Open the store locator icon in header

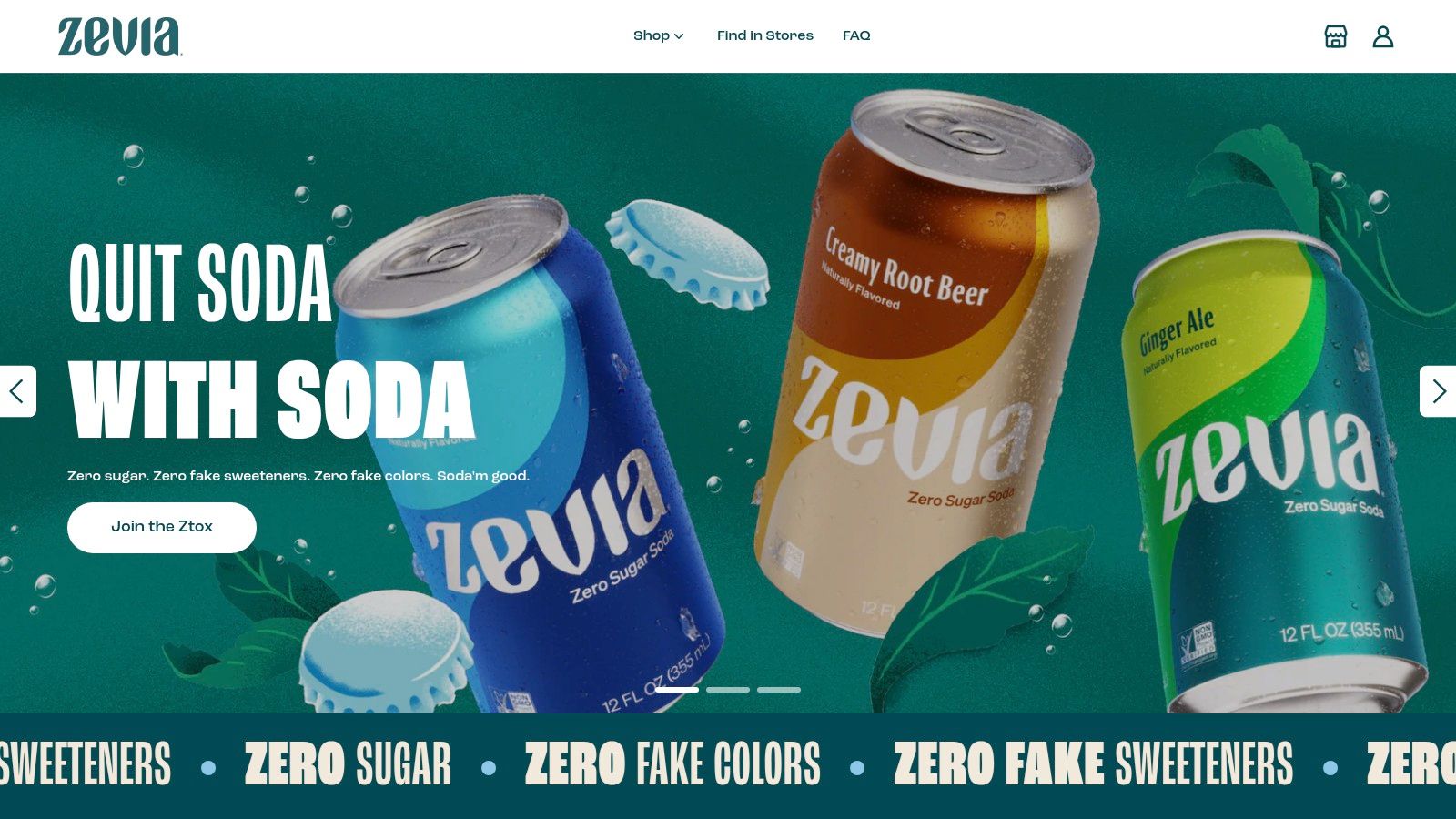tap(1335, 36)
